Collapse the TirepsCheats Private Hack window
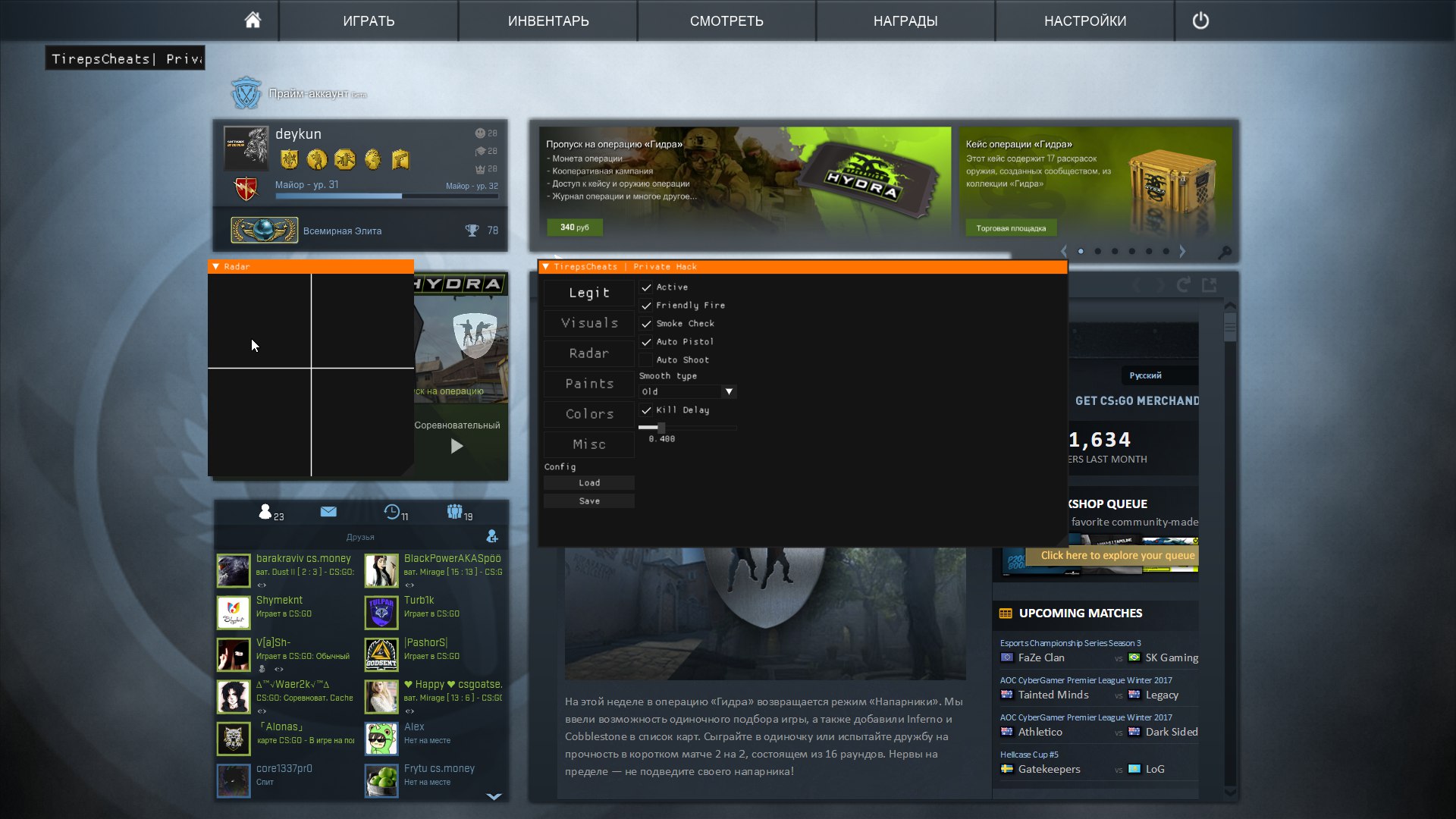 click(x=545, y=267)
